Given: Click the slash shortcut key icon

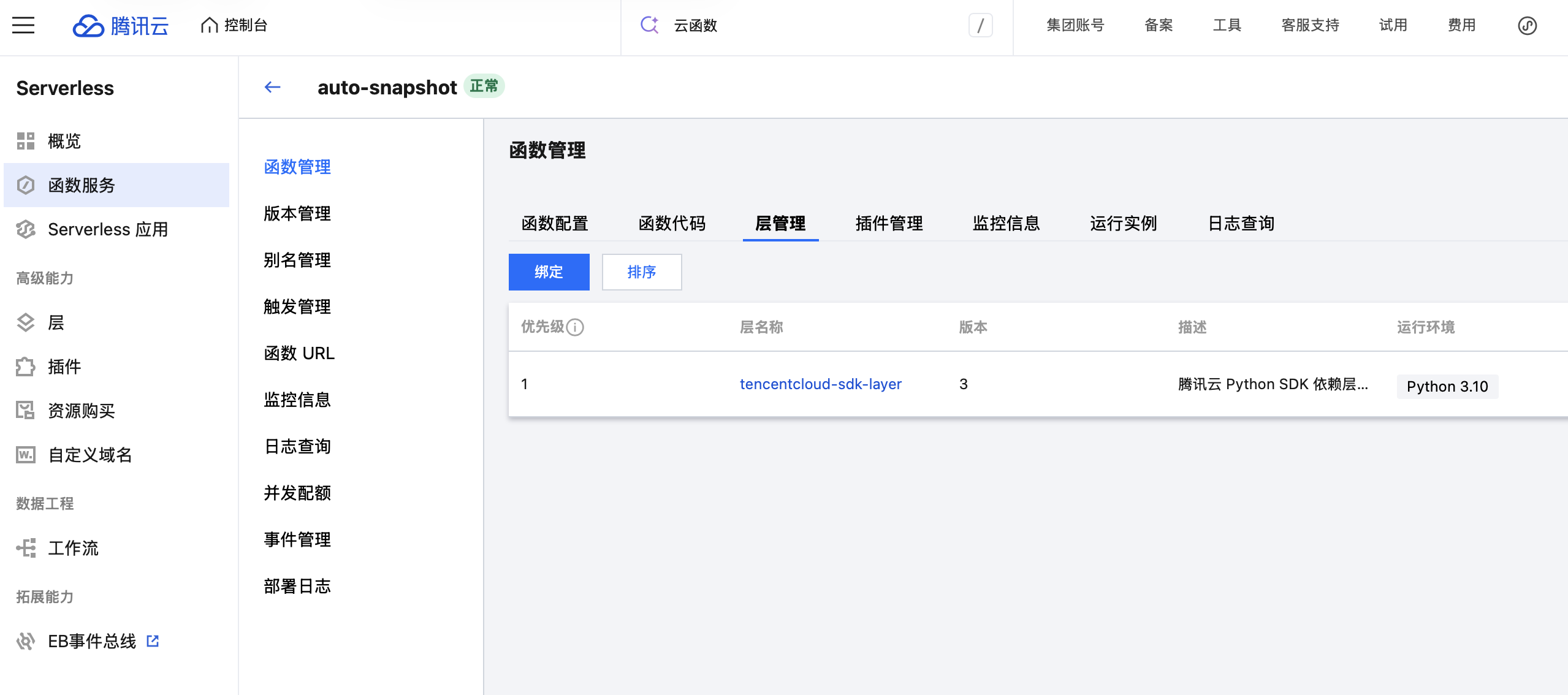Looking at the screenshot, I should (x=980, y=25).
